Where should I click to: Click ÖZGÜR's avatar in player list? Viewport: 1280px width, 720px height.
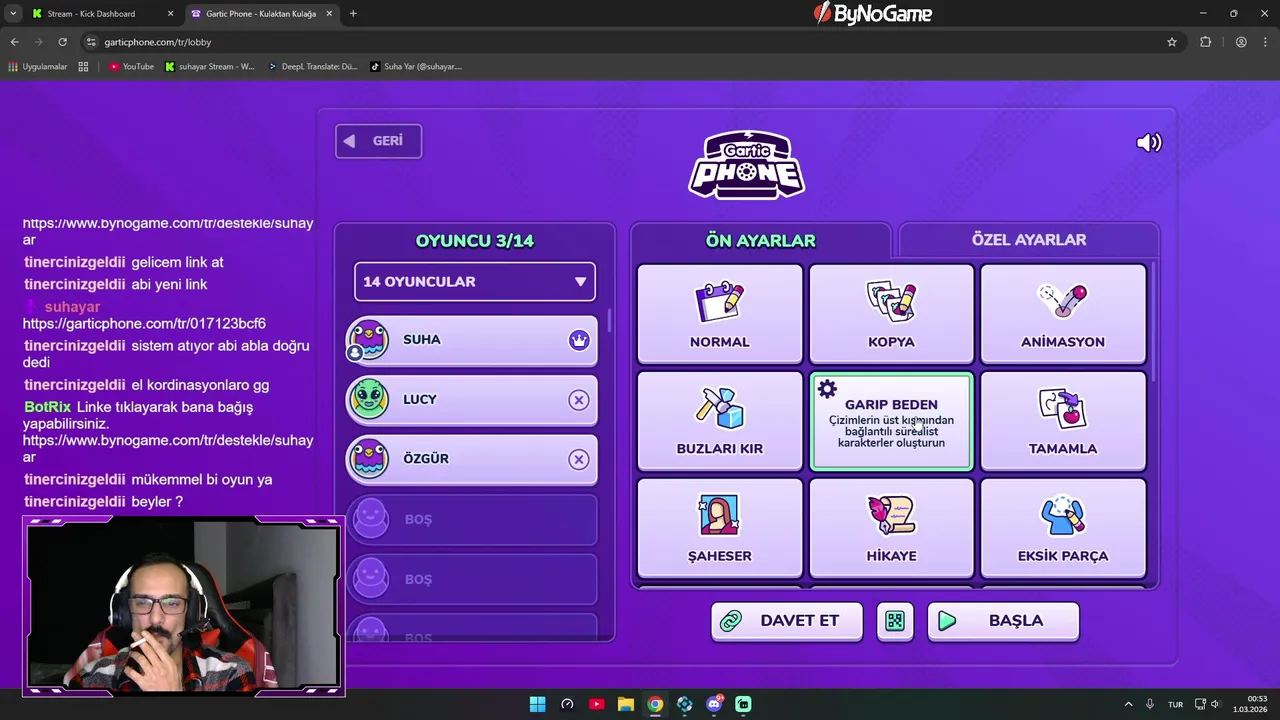[368, 459]
